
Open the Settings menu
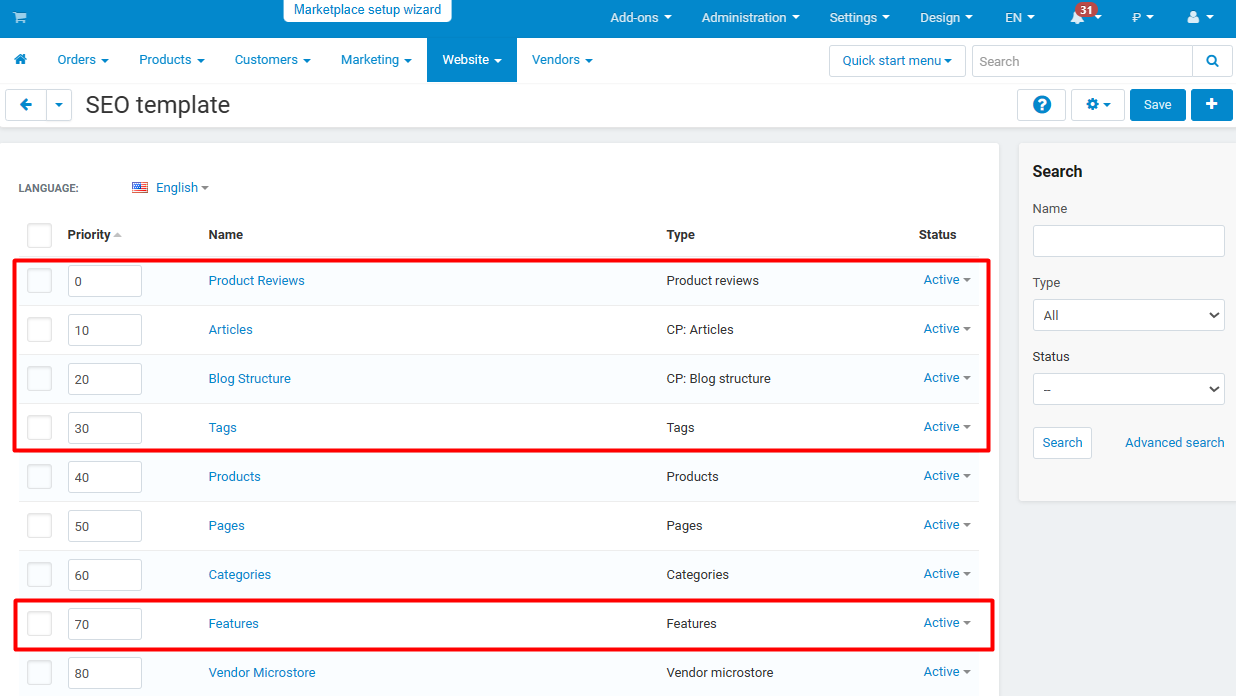[860, 17]
